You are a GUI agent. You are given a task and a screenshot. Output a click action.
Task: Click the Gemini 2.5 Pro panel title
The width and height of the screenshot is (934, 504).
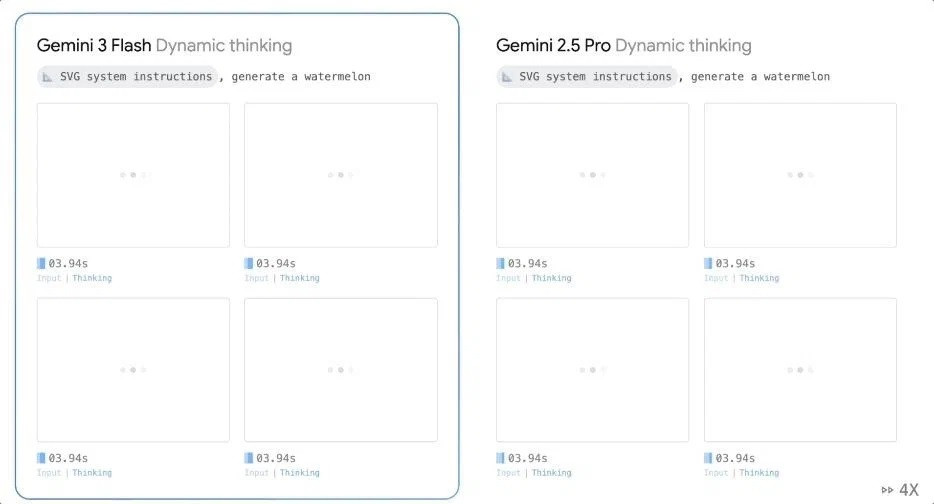553,45
